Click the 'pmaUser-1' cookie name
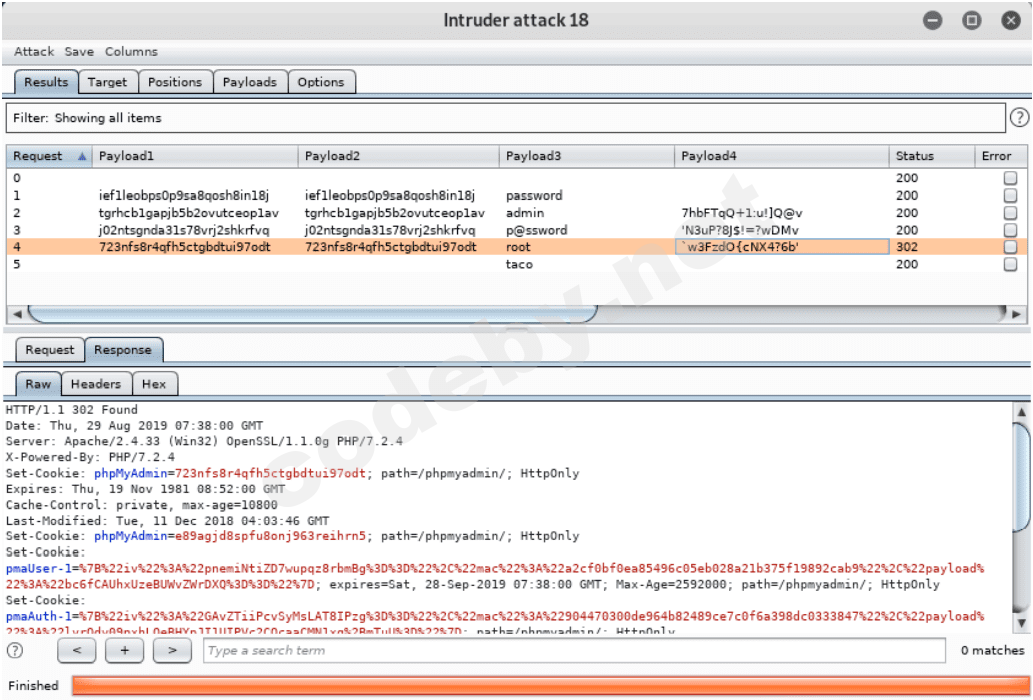The image size is (1033, 700). pos(38,568)
